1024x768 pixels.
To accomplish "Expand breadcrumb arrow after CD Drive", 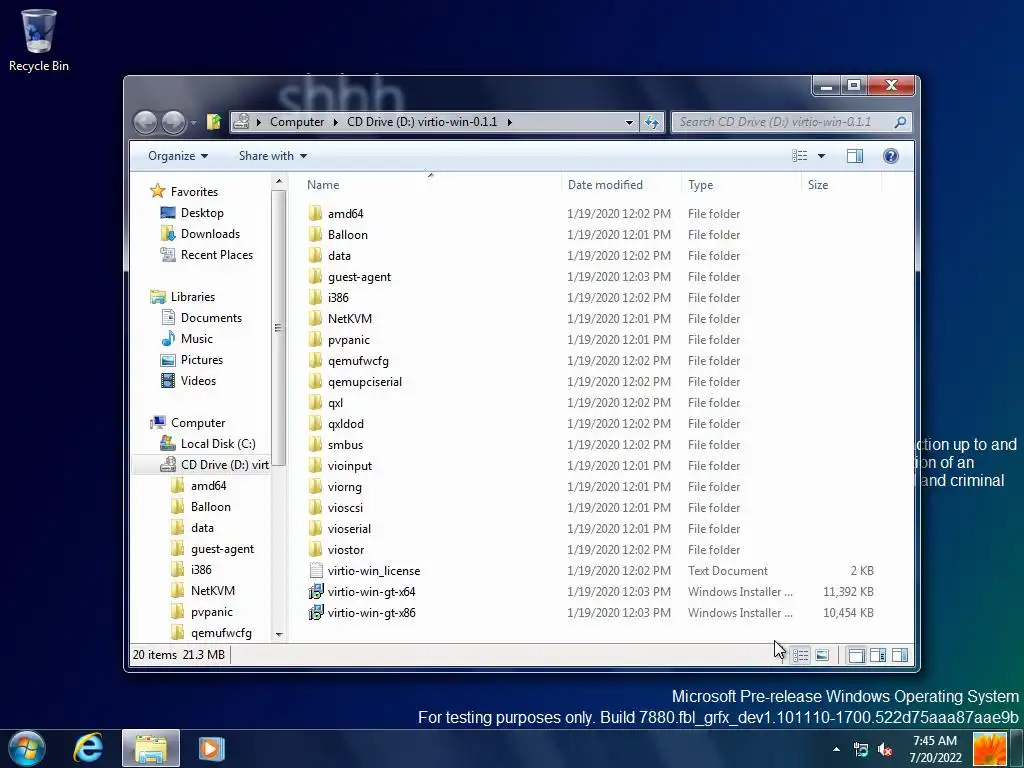I will pyautogui.click(x=509, y=122).
